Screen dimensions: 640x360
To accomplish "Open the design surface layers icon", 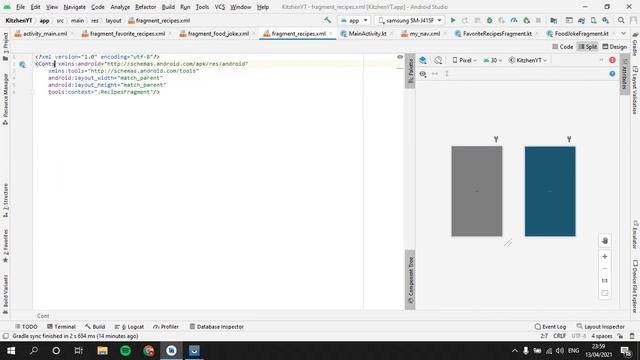I will pos(423,60).
